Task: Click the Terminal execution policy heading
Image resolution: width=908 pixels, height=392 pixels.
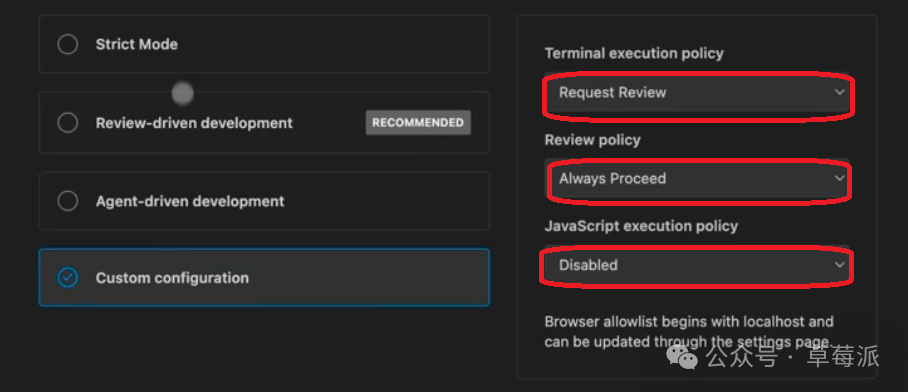Action: [x=634, y=53]
